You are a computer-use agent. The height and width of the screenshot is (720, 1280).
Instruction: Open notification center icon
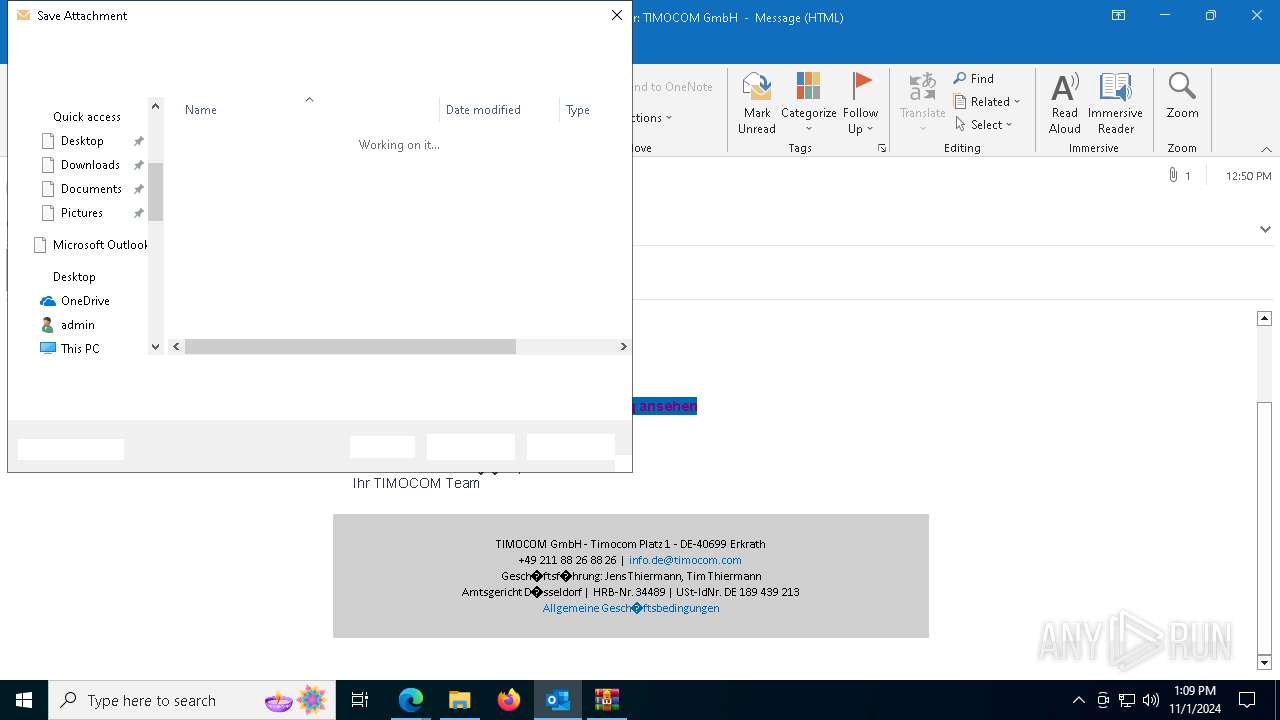coord(1247,700)
